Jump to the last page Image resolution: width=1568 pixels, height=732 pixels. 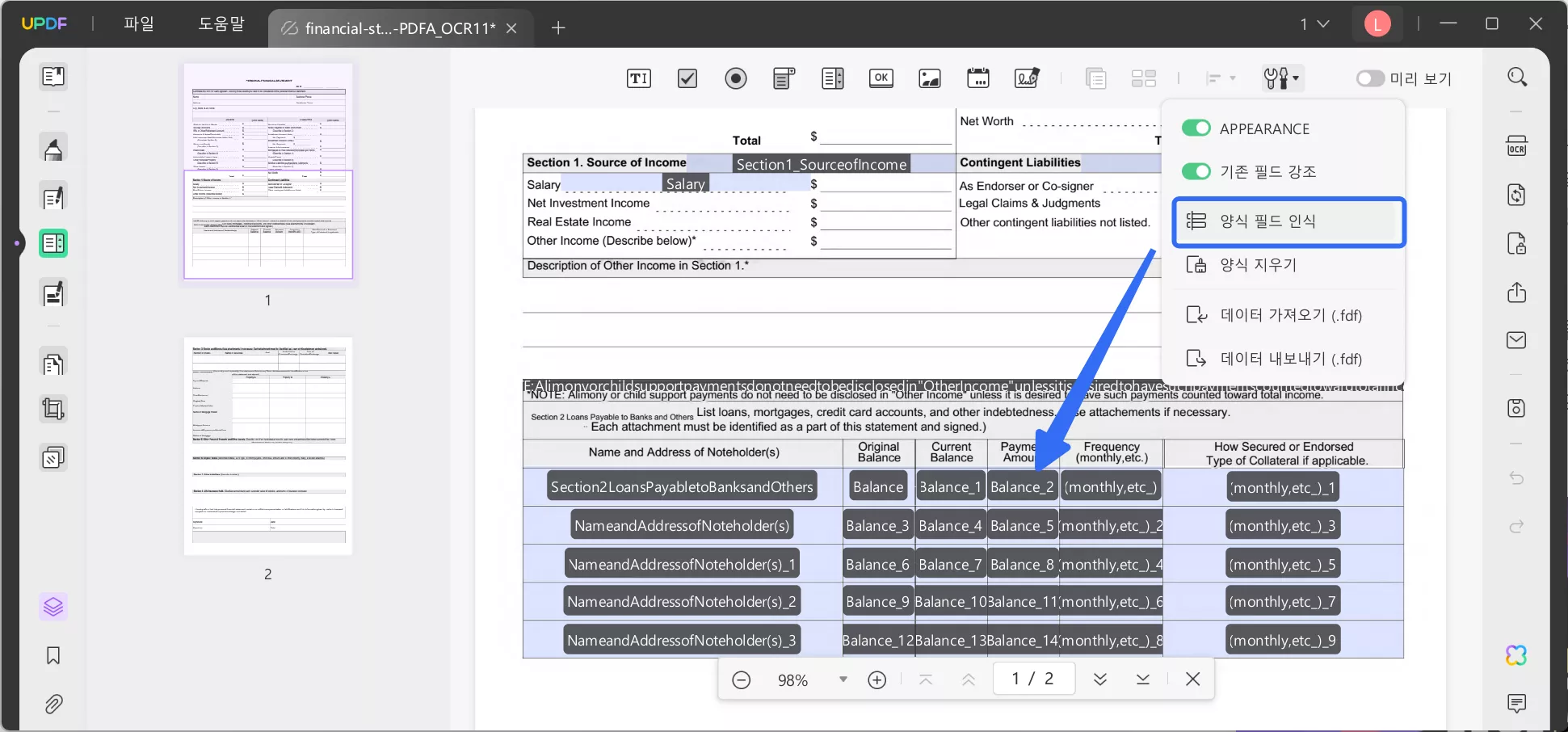click(1143, 679)
